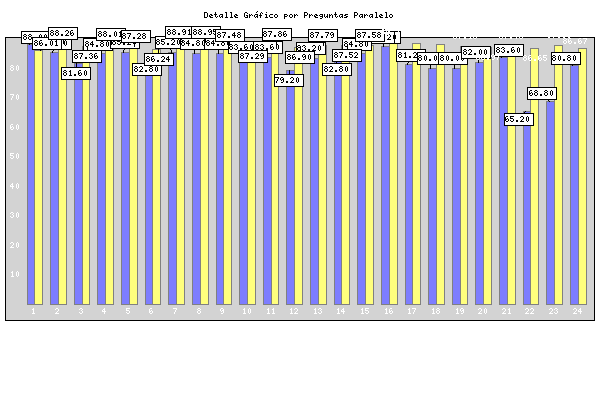This screenshot has height=400, width=600.
Task: Click y-axis tick label 80
Action: point(15,68)
